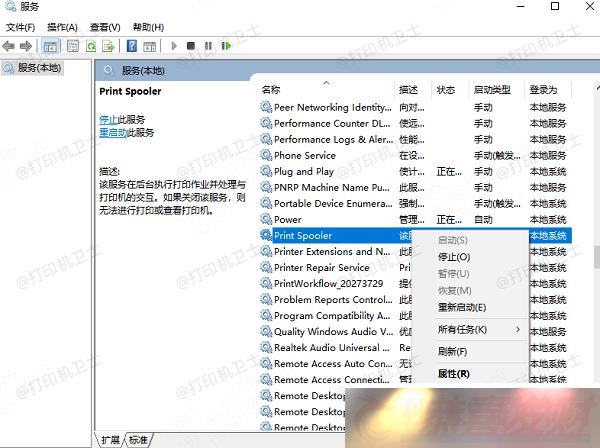Click the gear icon beside PrintWorkflow_20273729
This screenshot has height=448, width=600.
tap(266, 283)
